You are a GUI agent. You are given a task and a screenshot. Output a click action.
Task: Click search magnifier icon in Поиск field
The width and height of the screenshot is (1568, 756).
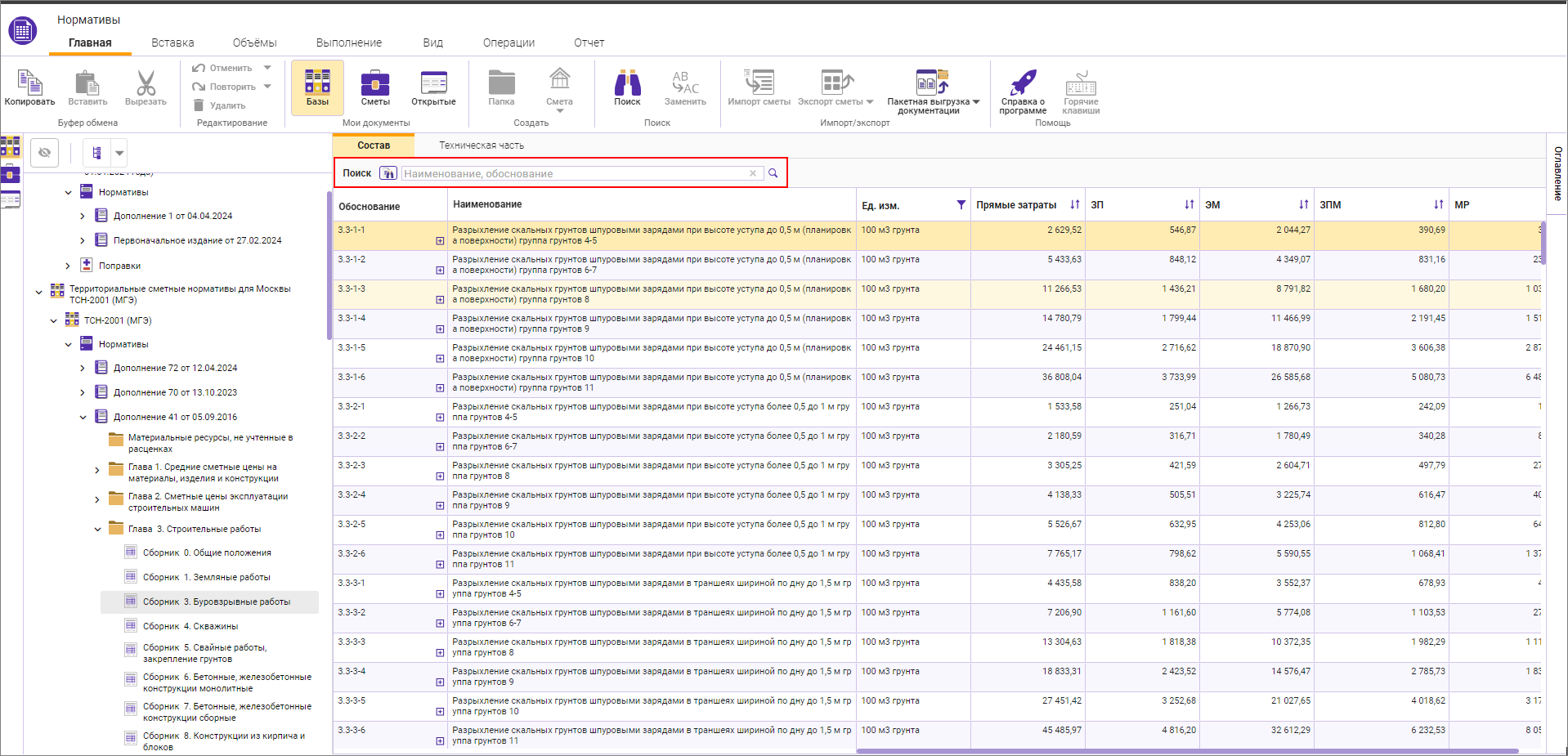[x=773, y=173]
